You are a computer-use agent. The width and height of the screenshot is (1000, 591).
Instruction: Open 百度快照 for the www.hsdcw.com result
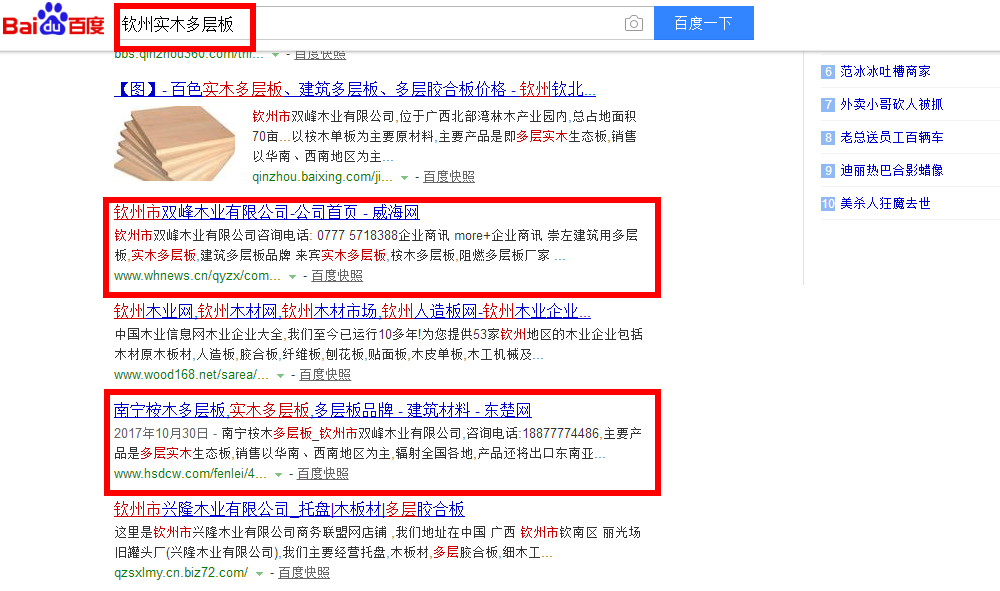[x=323, y=474]
